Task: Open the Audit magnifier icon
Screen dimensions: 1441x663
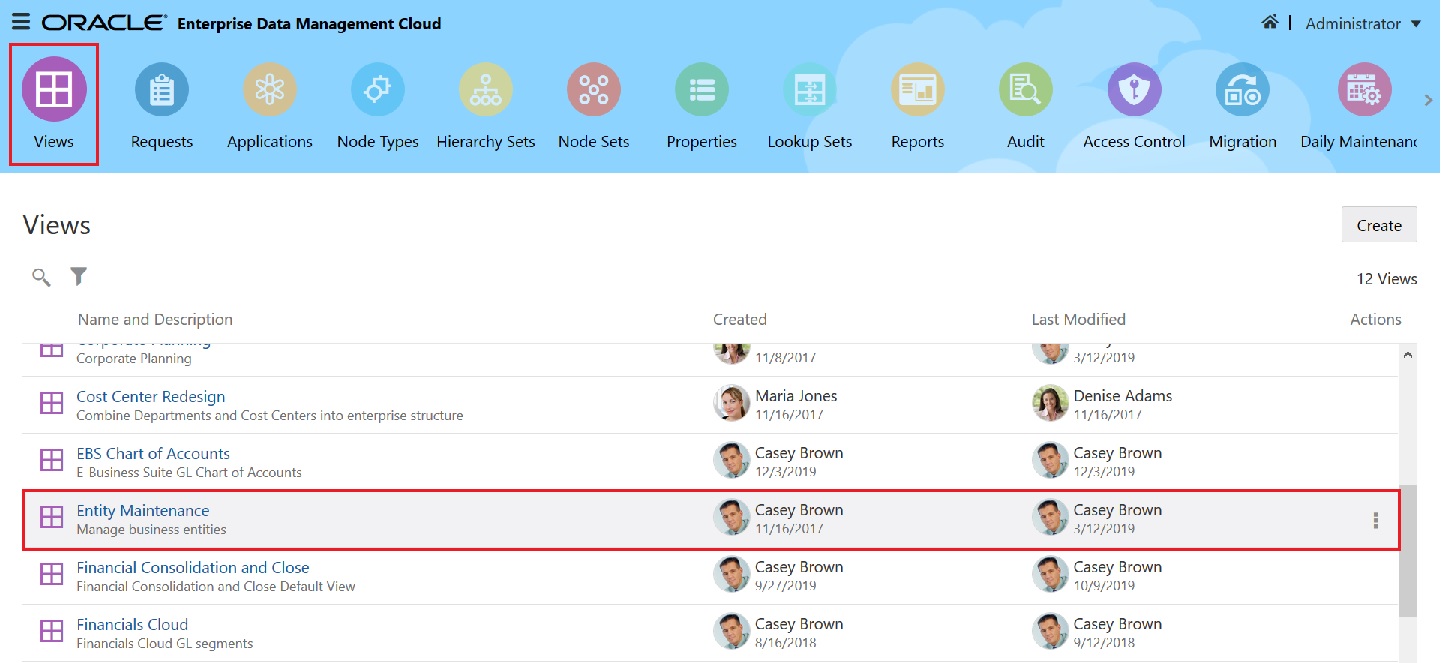Action: click(1026, 90)
